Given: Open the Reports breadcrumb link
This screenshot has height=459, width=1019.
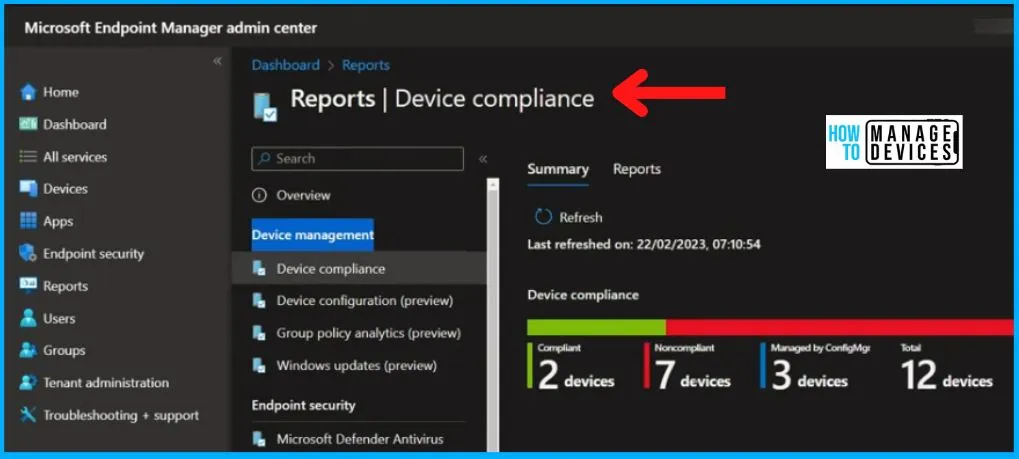Looking at the screenshot, I should pyautogui.click(x=366, y=65).
